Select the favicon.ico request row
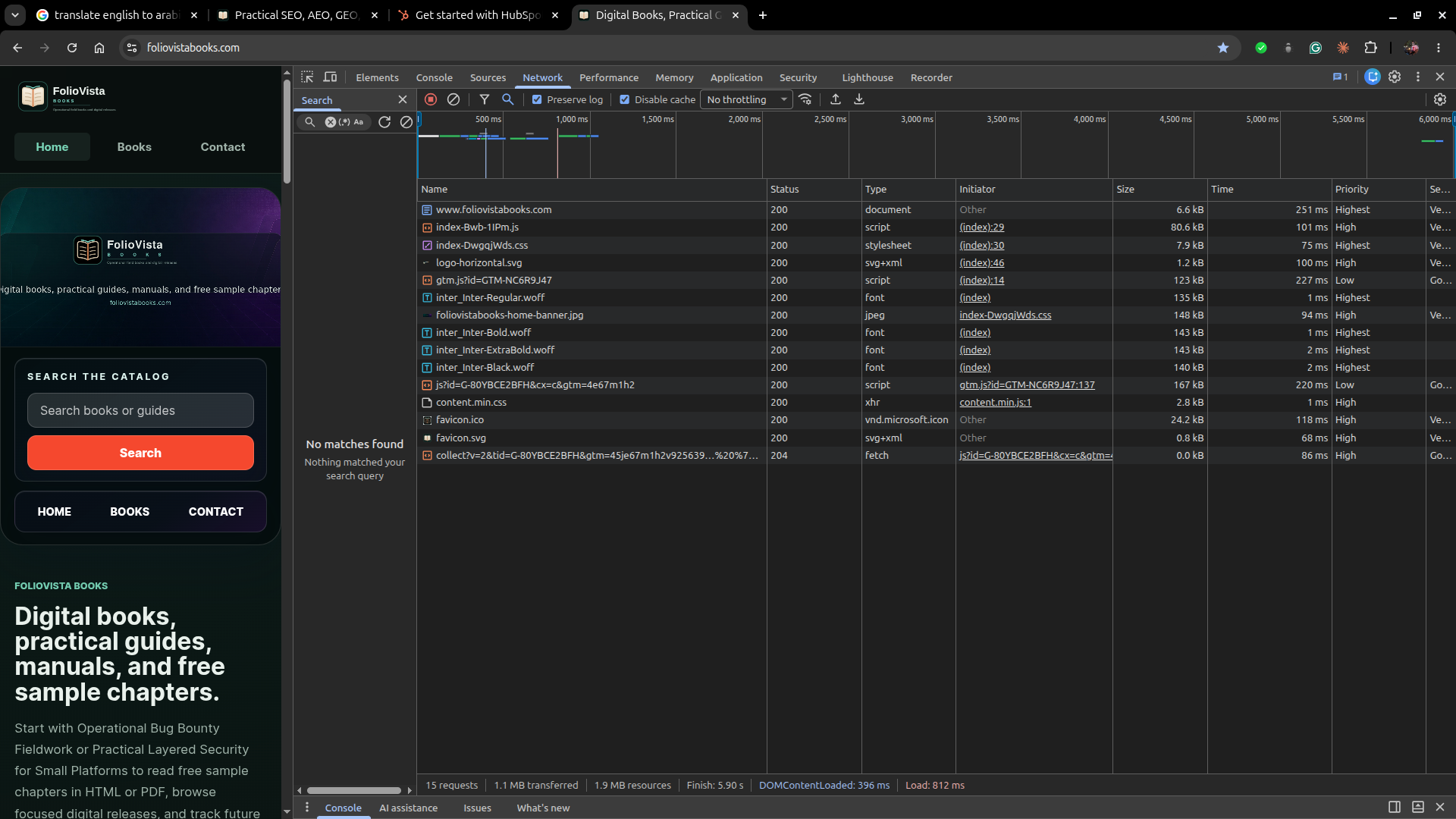The height and width of the screenshot is (819, 1456). pyautogui.click(x=936, y=420)
